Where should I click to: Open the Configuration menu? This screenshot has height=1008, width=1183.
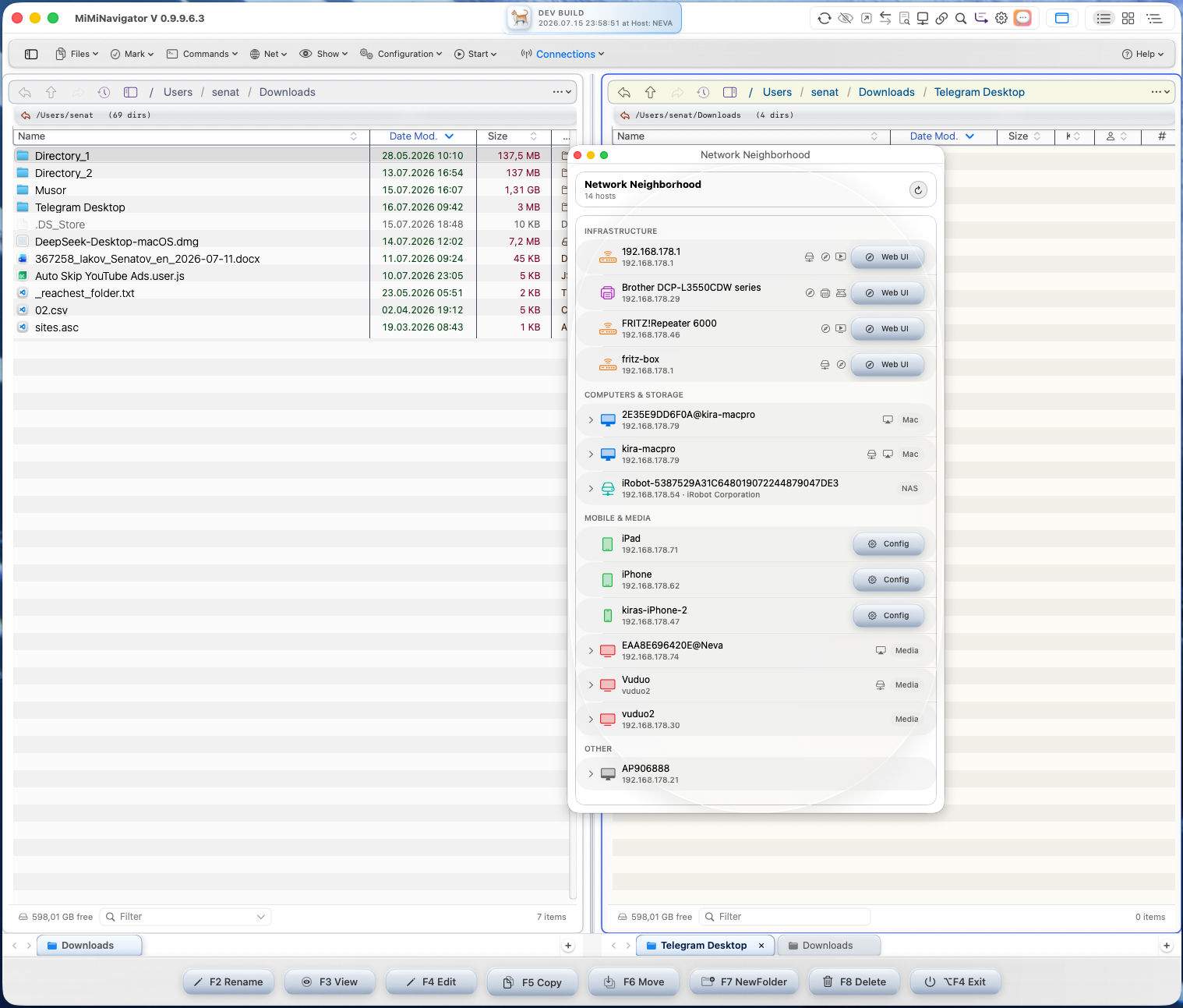401,54
